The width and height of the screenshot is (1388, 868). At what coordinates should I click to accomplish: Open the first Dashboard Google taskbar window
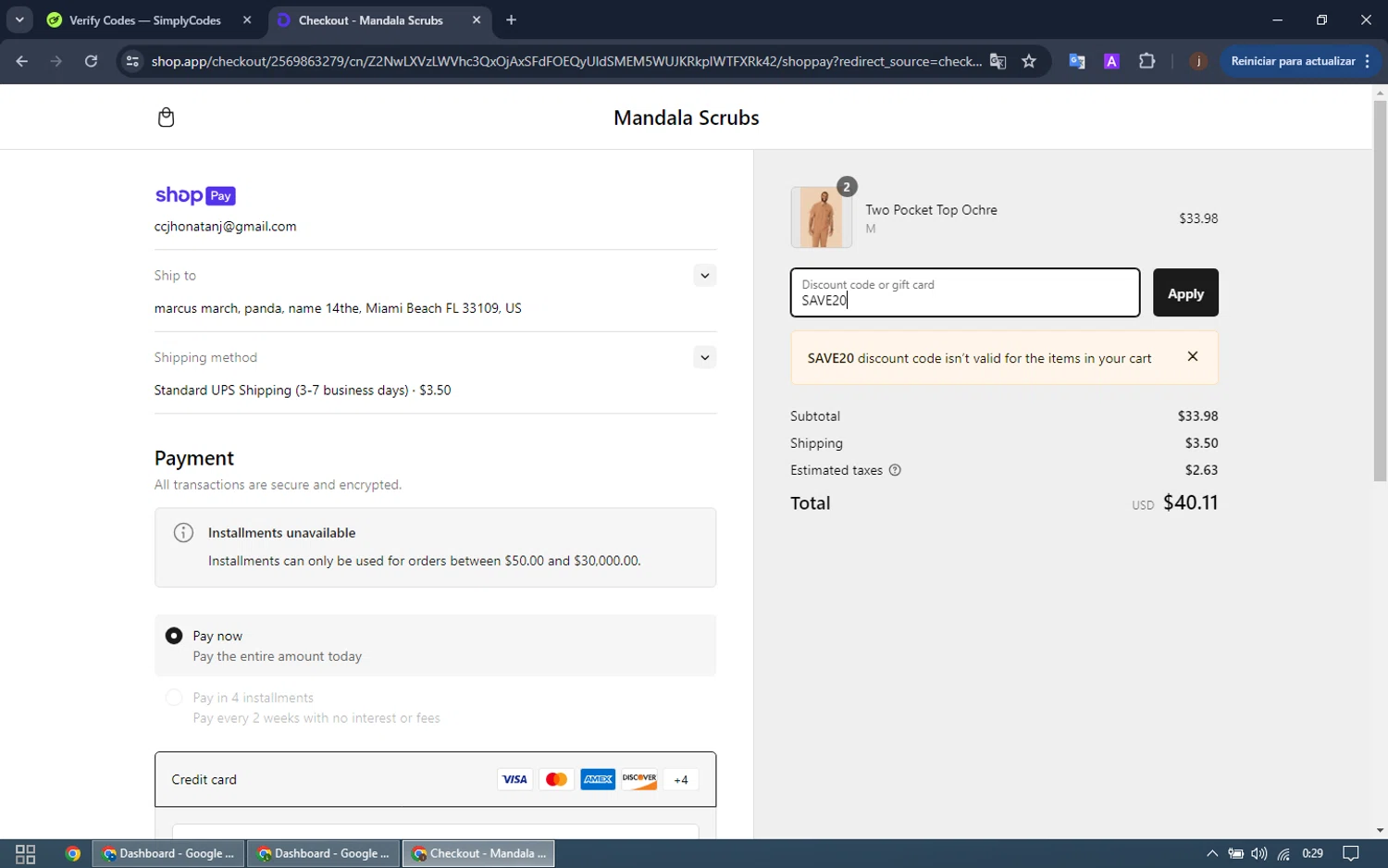(x=168, y=853)
